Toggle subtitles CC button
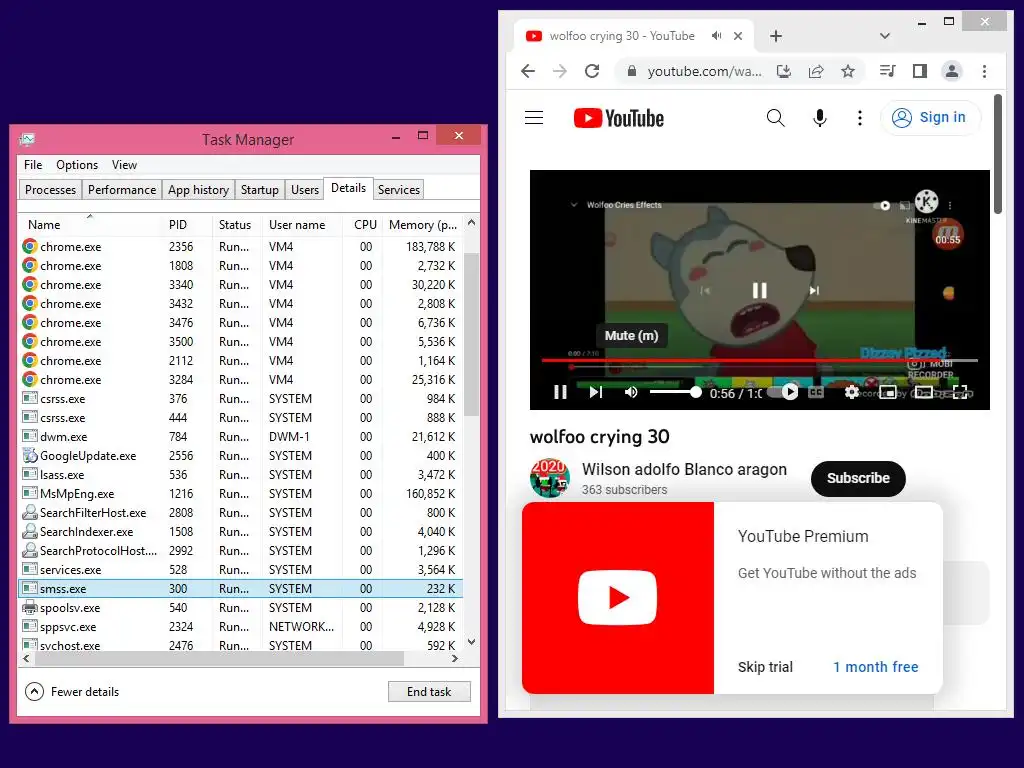The width and height of the screenshot is (1024, 768). tap(816, 392)
